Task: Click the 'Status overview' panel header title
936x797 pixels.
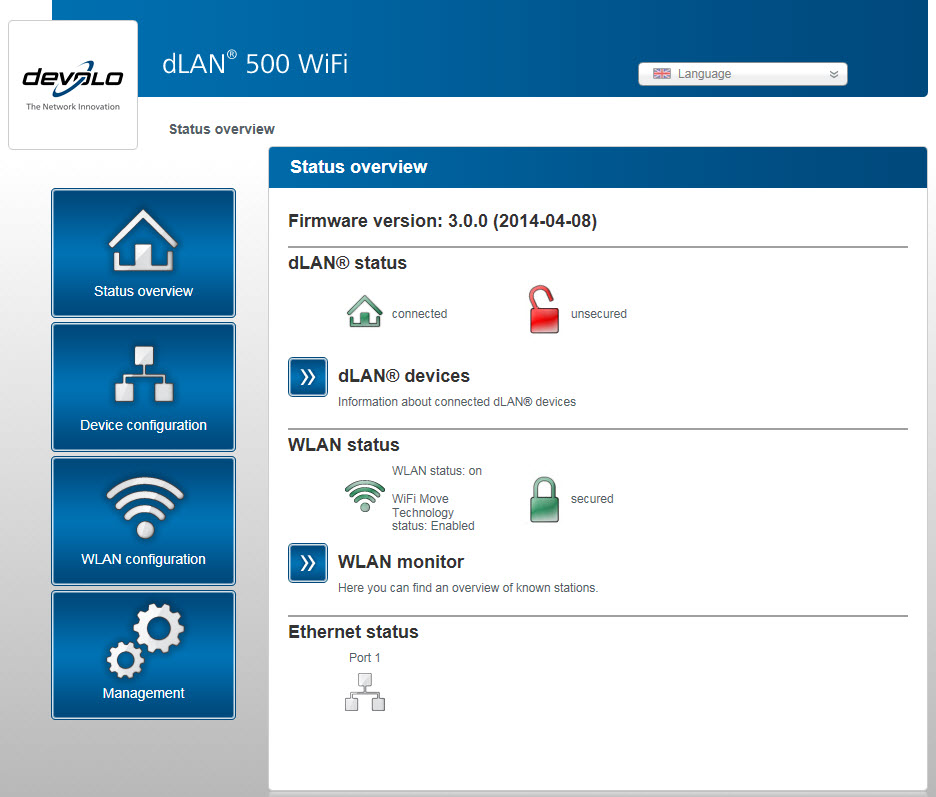Action: 358,167
